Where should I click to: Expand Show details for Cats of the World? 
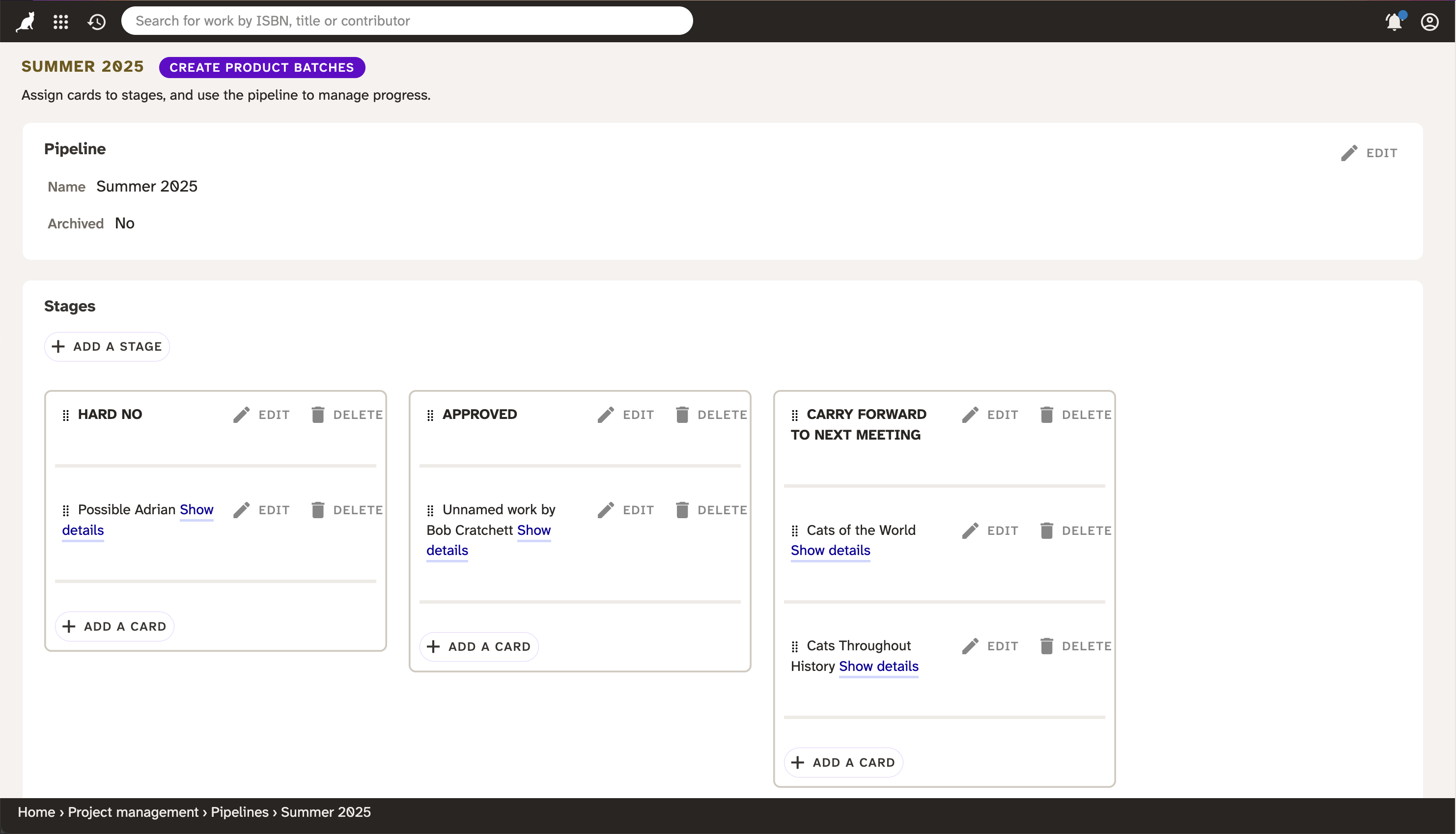click(x=830, y=551)
